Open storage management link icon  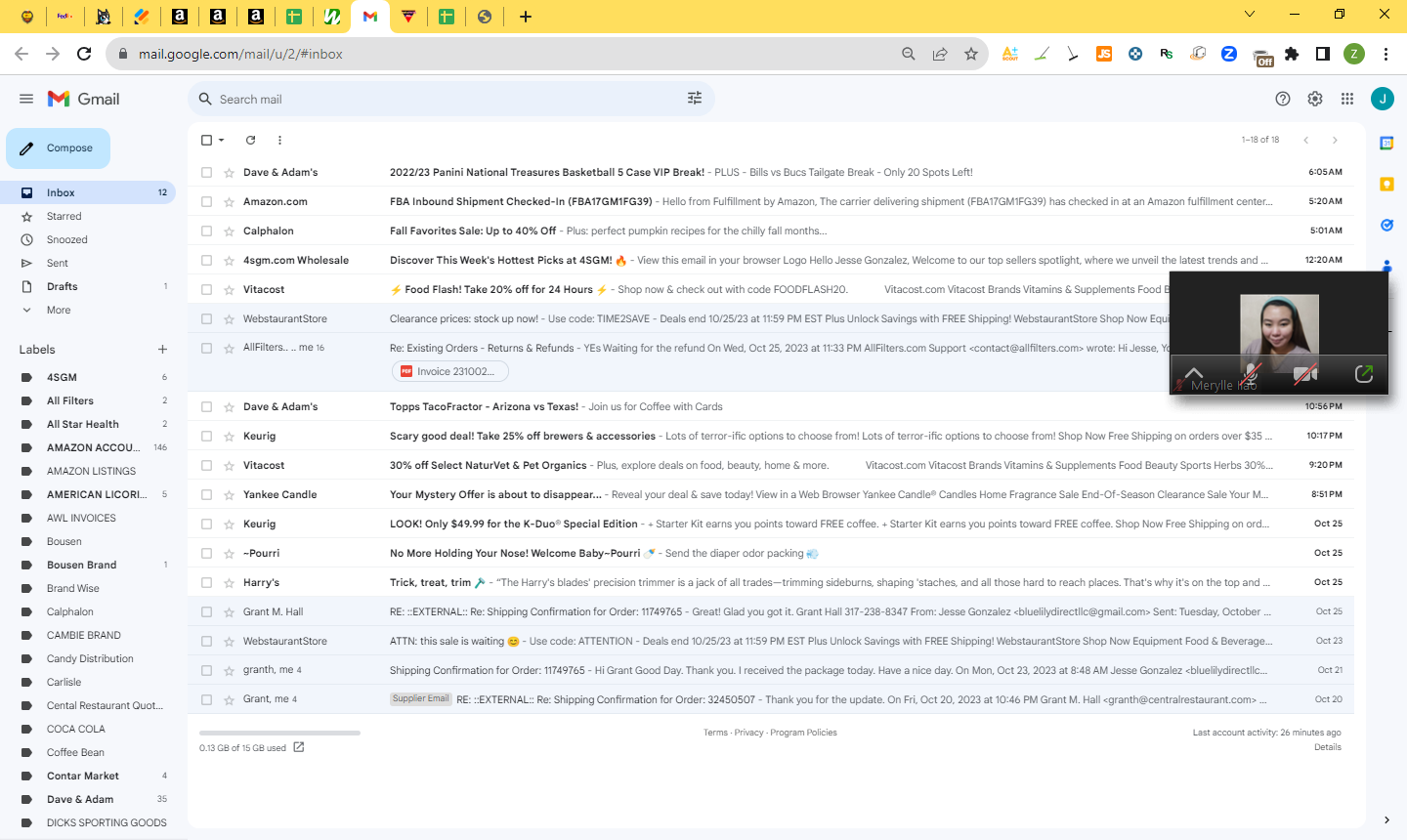(x=299, y=747)
